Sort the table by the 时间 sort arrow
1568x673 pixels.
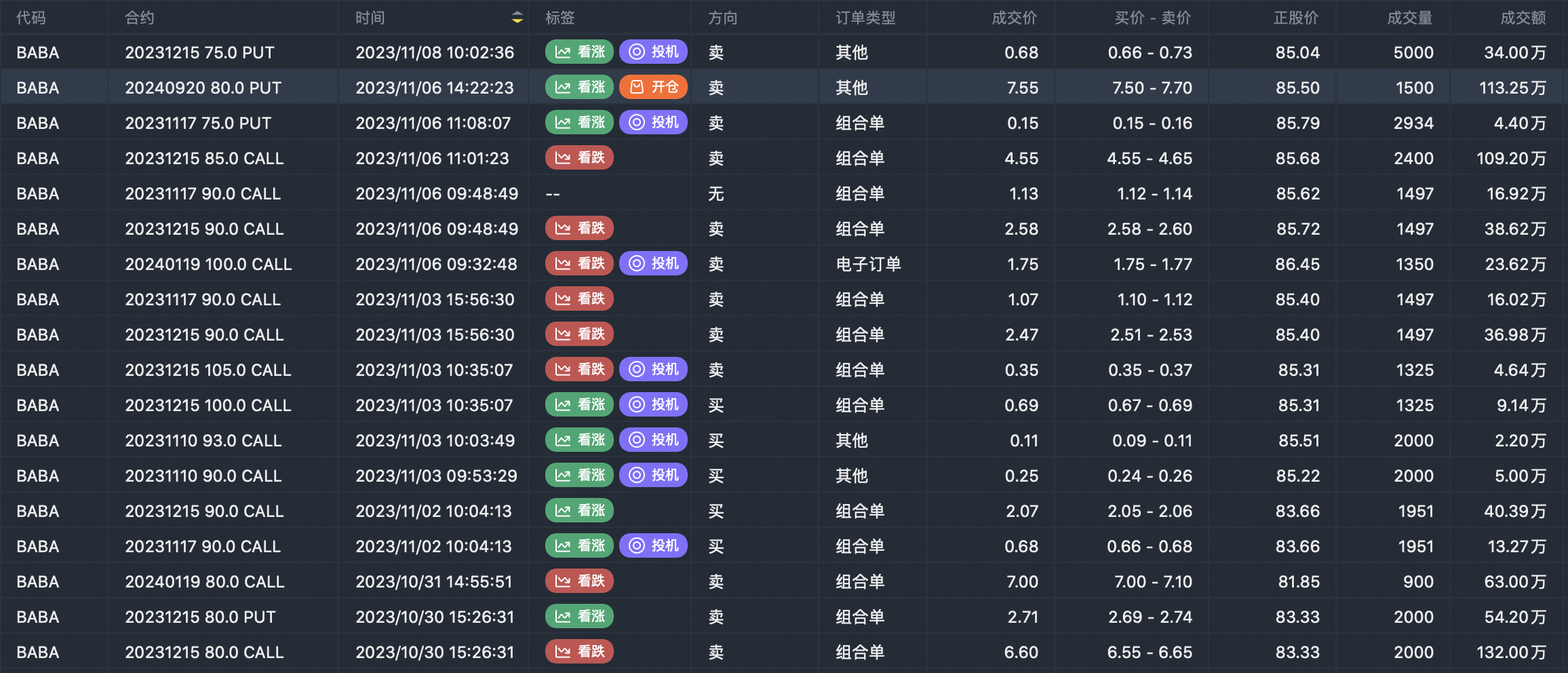coord(517,18)
